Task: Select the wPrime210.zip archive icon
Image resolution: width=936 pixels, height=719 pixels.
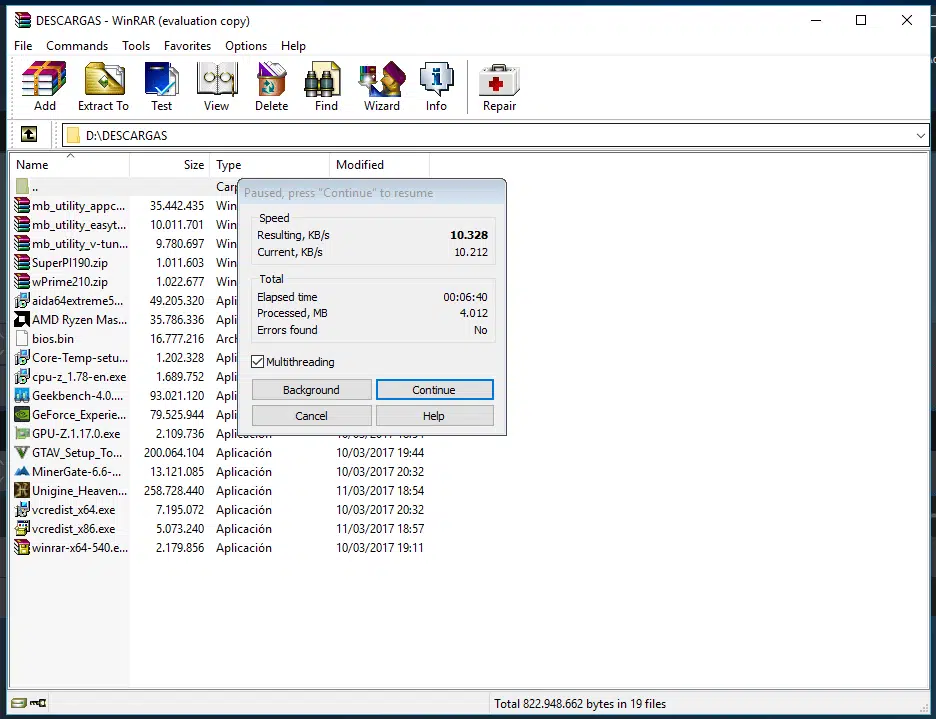Action: 22,281
